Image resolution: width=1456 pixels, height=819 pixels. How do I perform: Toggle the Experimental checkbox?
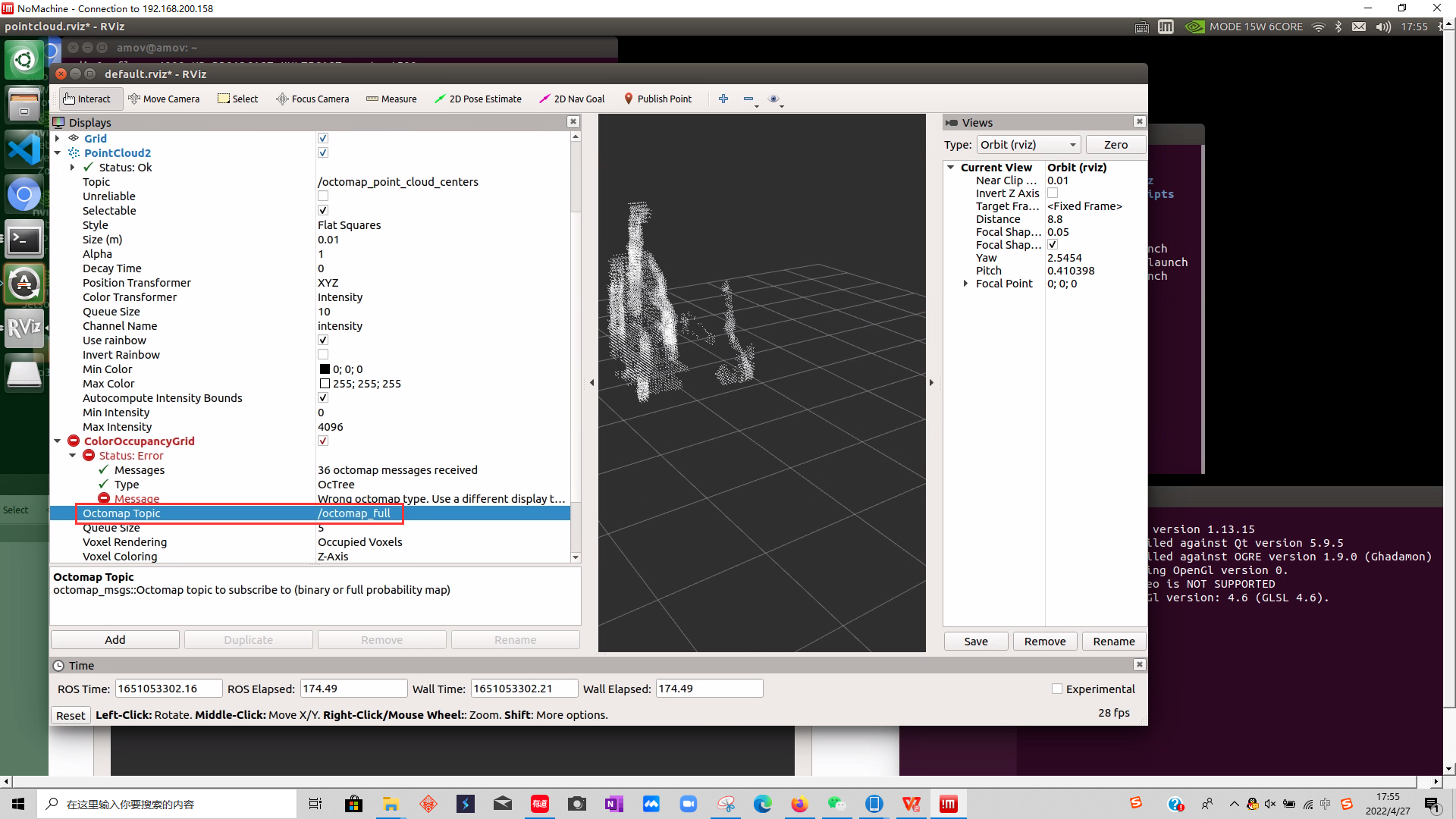[1057, 689]
